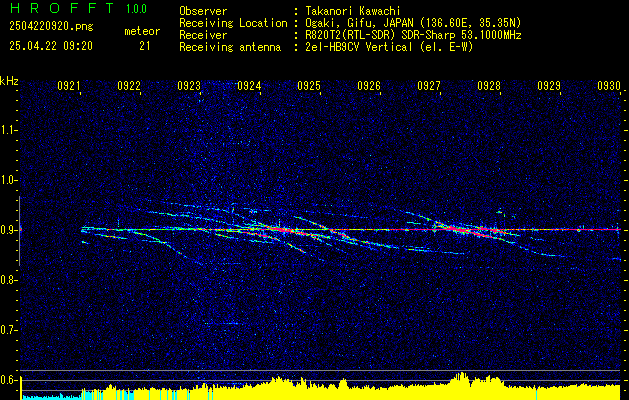Click the meteor count value 21
The height and width of the screenshot is (400, 629).
(x=144, y=46)
